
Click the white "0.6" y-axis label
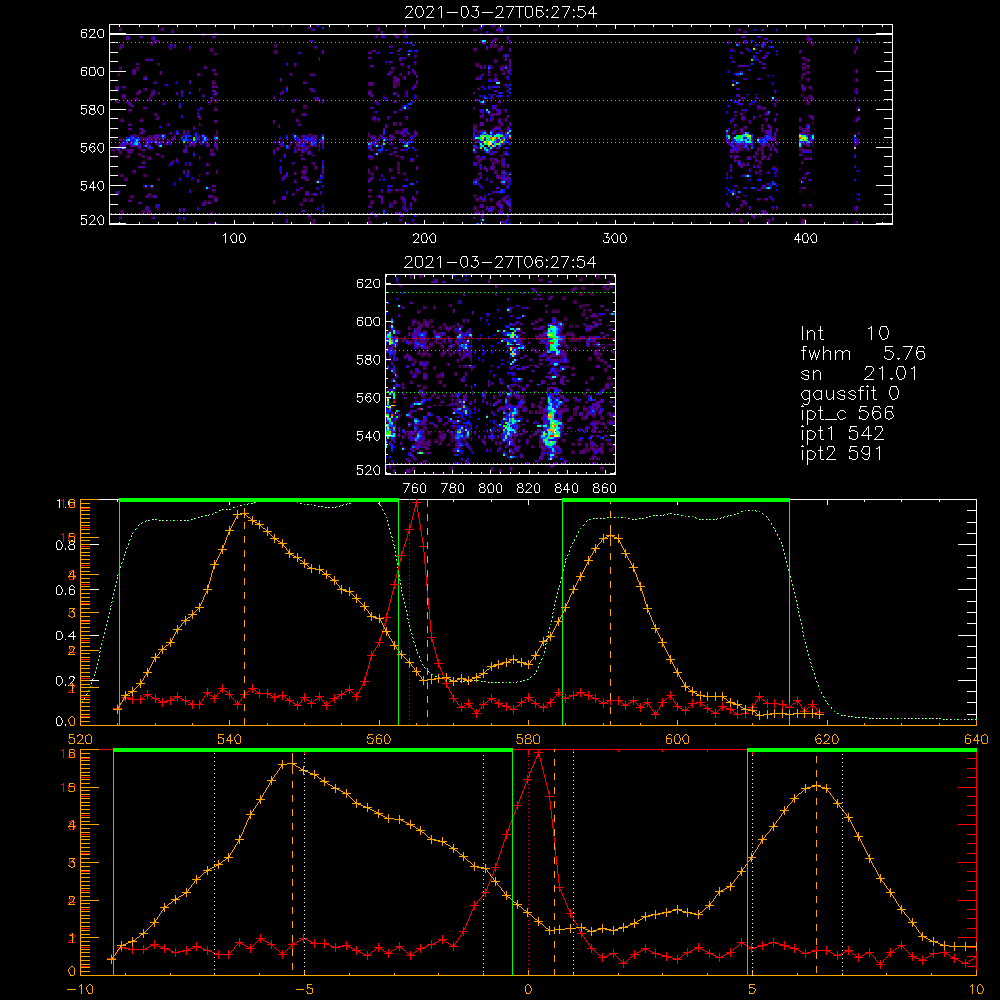click(65, 591)
